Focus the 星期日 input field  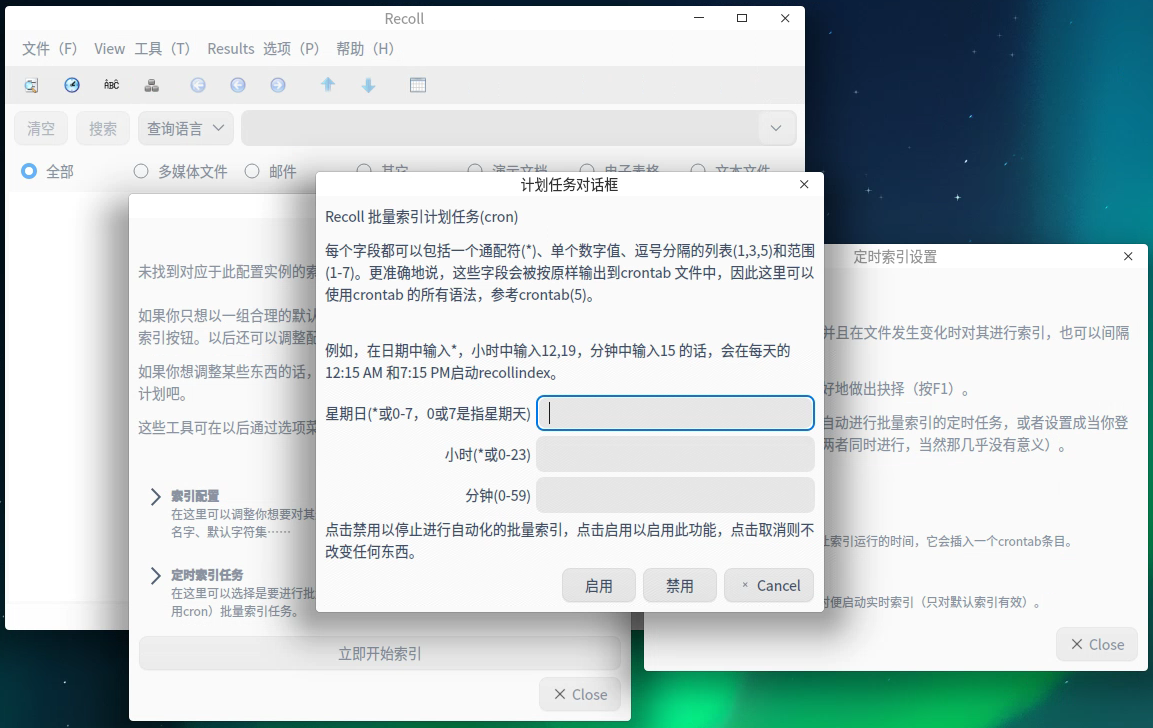[x=675, y=413]
